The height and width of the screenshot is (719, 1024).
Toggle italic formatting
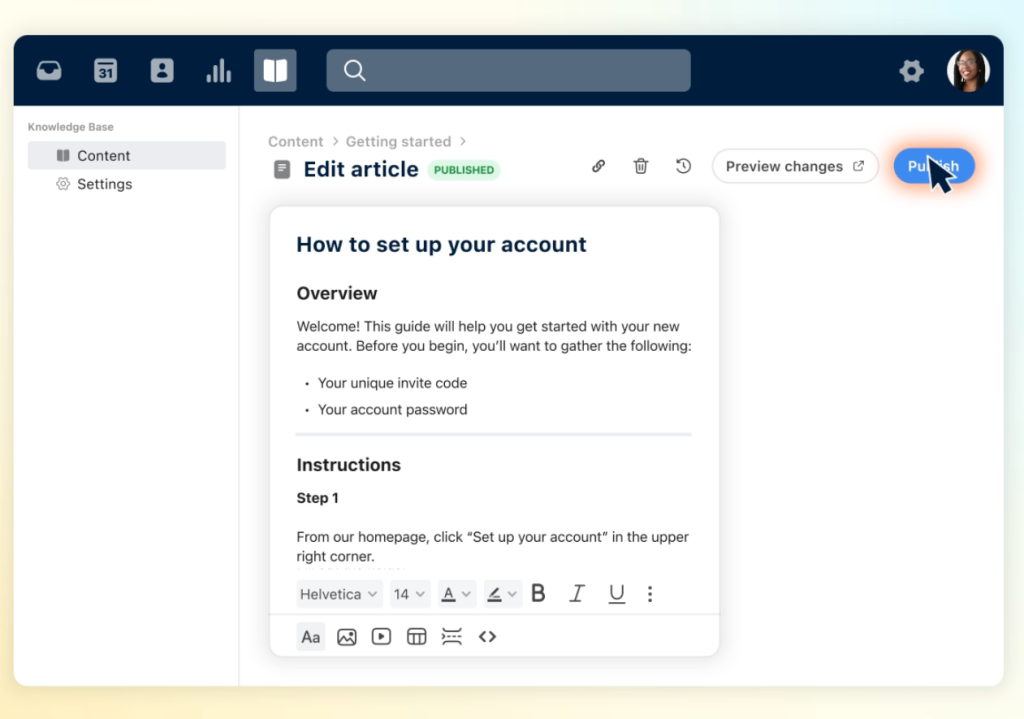(x=577, y=593)
